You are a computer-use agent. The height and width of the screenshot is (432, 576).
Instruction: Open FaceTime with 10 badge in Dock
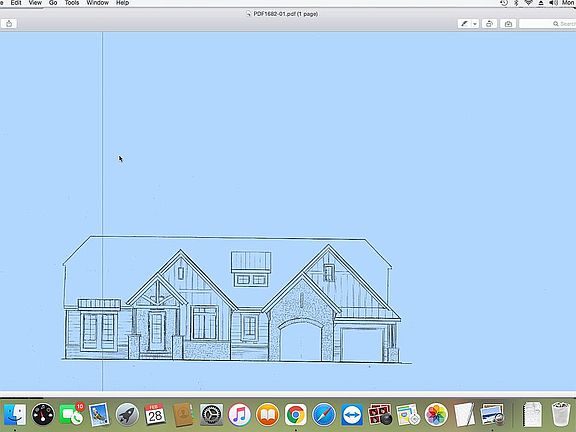click(71, 414)
